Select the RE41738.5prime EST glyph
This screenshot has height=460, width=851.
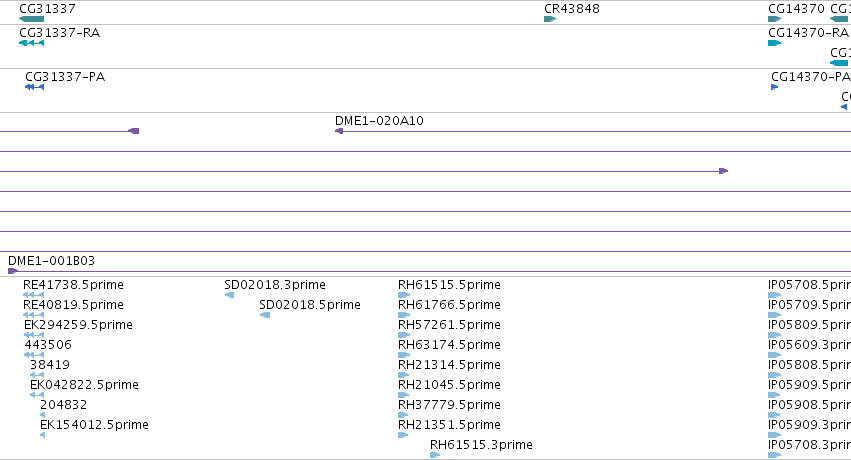click(34, 295)
